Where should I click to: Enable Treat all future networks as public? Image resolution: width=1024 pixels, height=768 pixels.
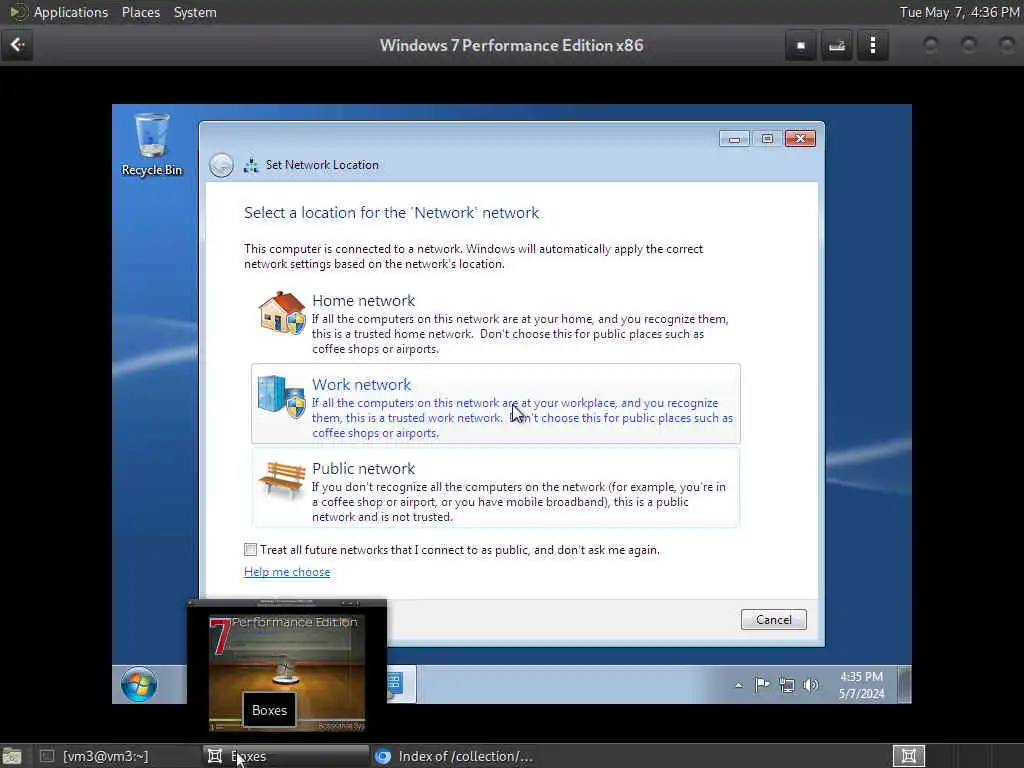coord(250,549)
